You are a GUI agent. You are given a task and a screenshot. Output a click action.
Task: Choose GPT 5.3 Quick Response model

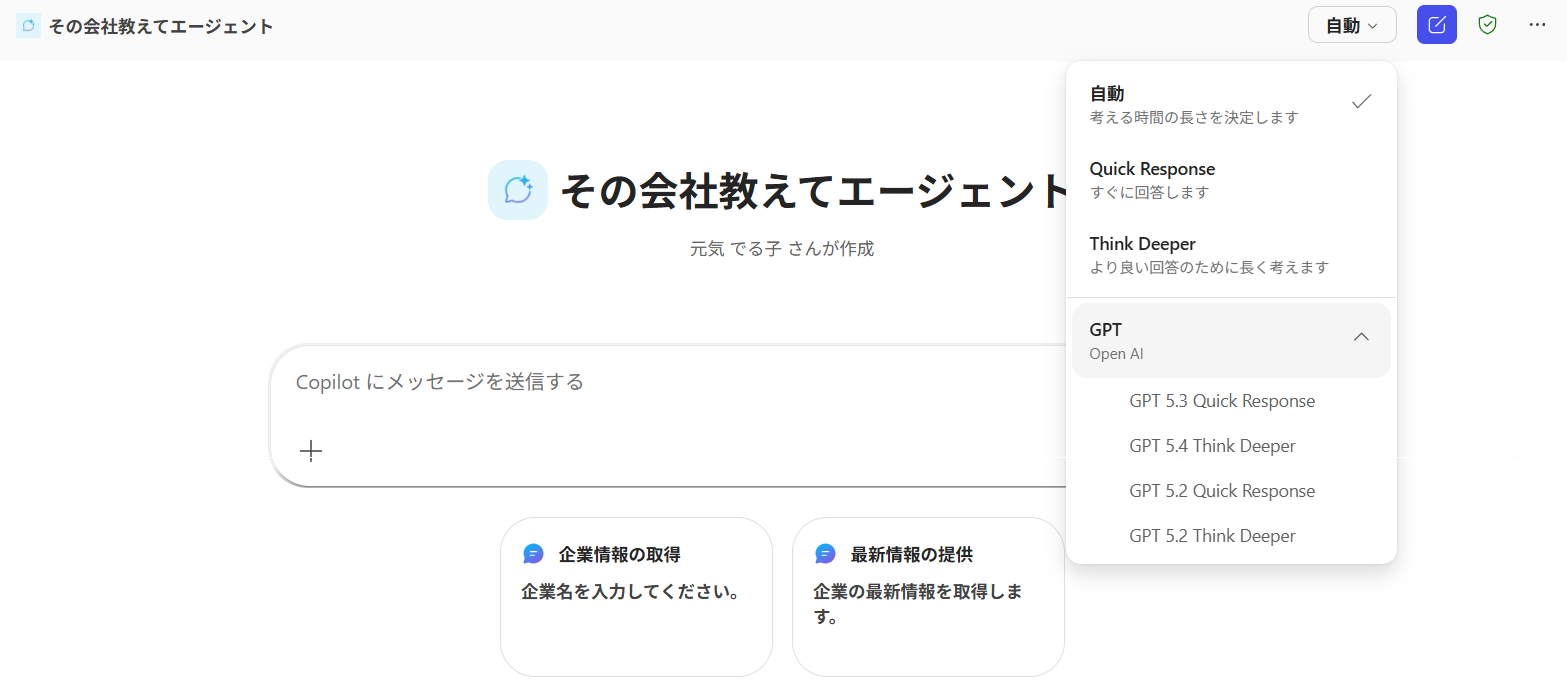[1222, 401]
